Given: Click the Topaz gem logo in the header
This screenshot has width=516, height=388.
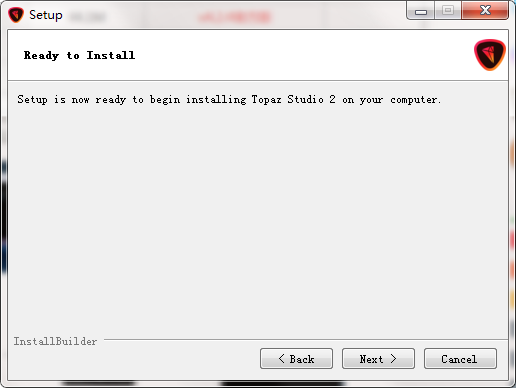Looking at the screenshot, I should 490,55.
